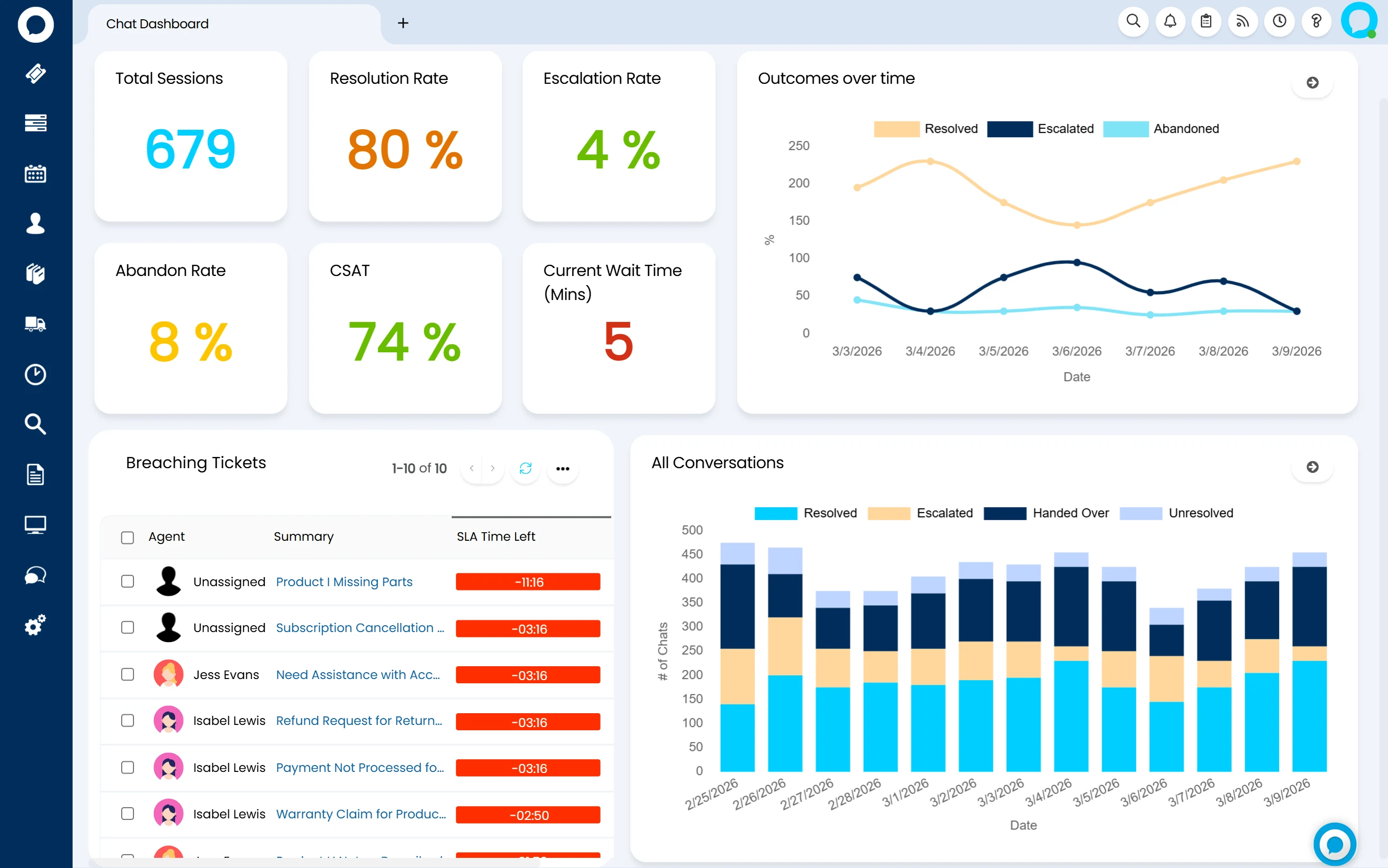Click the Abandon Rate 8 % value
Viewport: 1388px width, 868px height.
tap(191, 342)
